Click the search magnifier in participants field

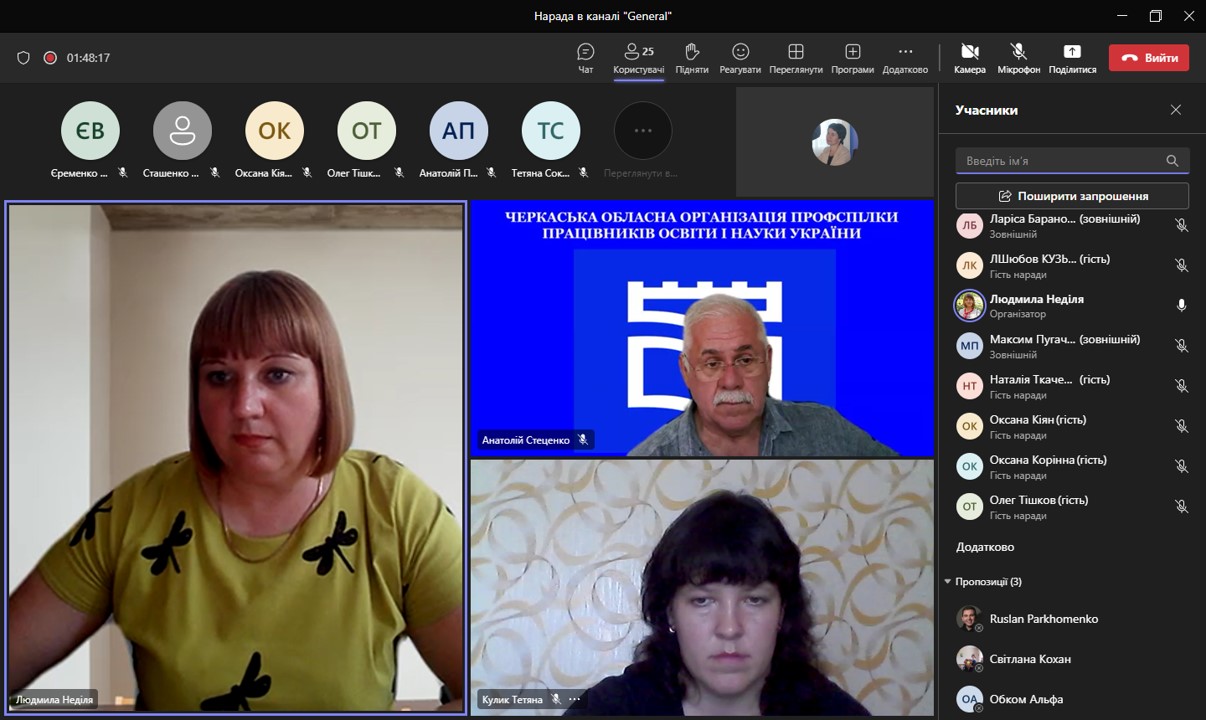(1172, 161)
